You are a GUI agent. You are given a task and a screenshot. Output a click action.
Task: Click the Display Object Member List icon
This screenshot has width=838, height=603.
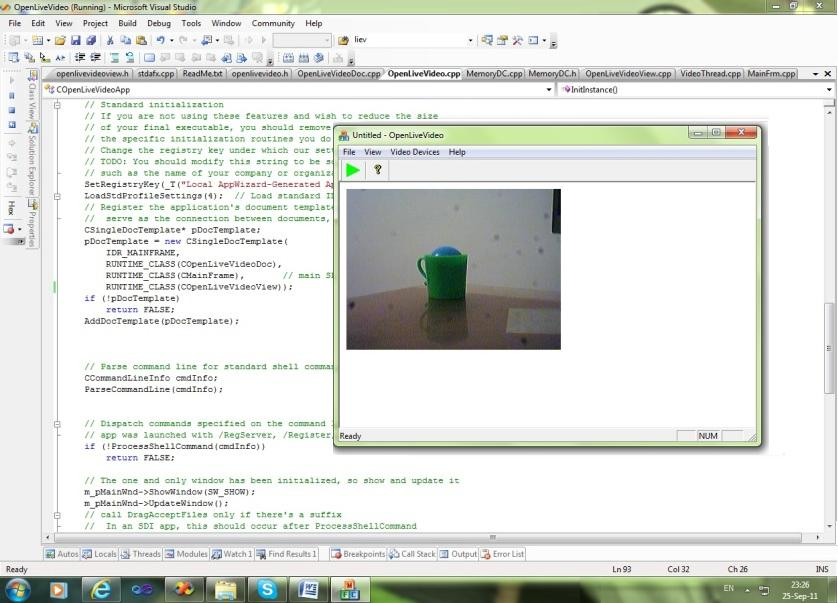coord(14,57)
